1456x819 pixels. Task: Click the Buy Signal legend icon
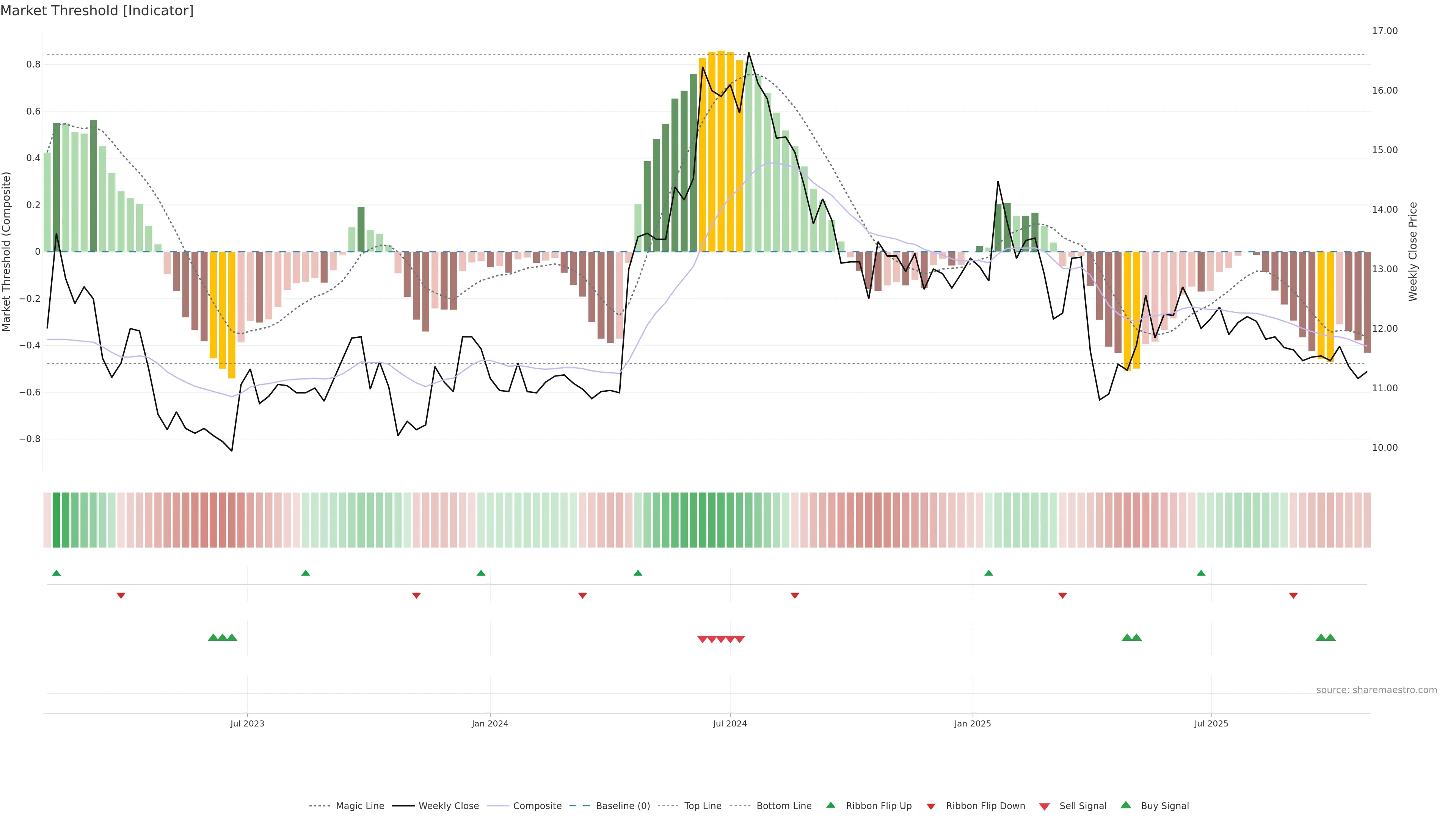[1126, 805]
